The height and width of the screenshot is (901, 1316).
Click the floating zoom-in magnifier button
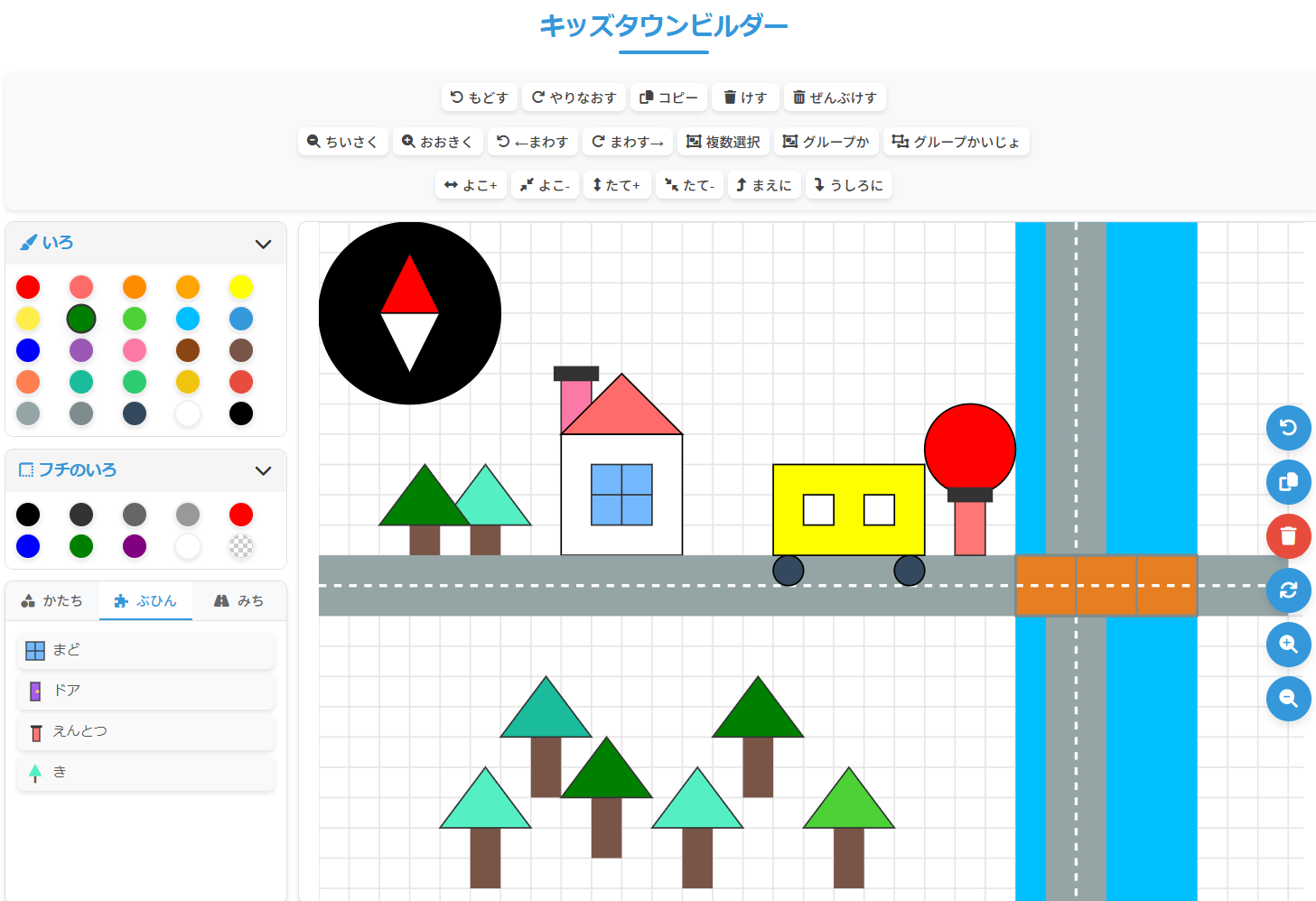click(1288, 645)
